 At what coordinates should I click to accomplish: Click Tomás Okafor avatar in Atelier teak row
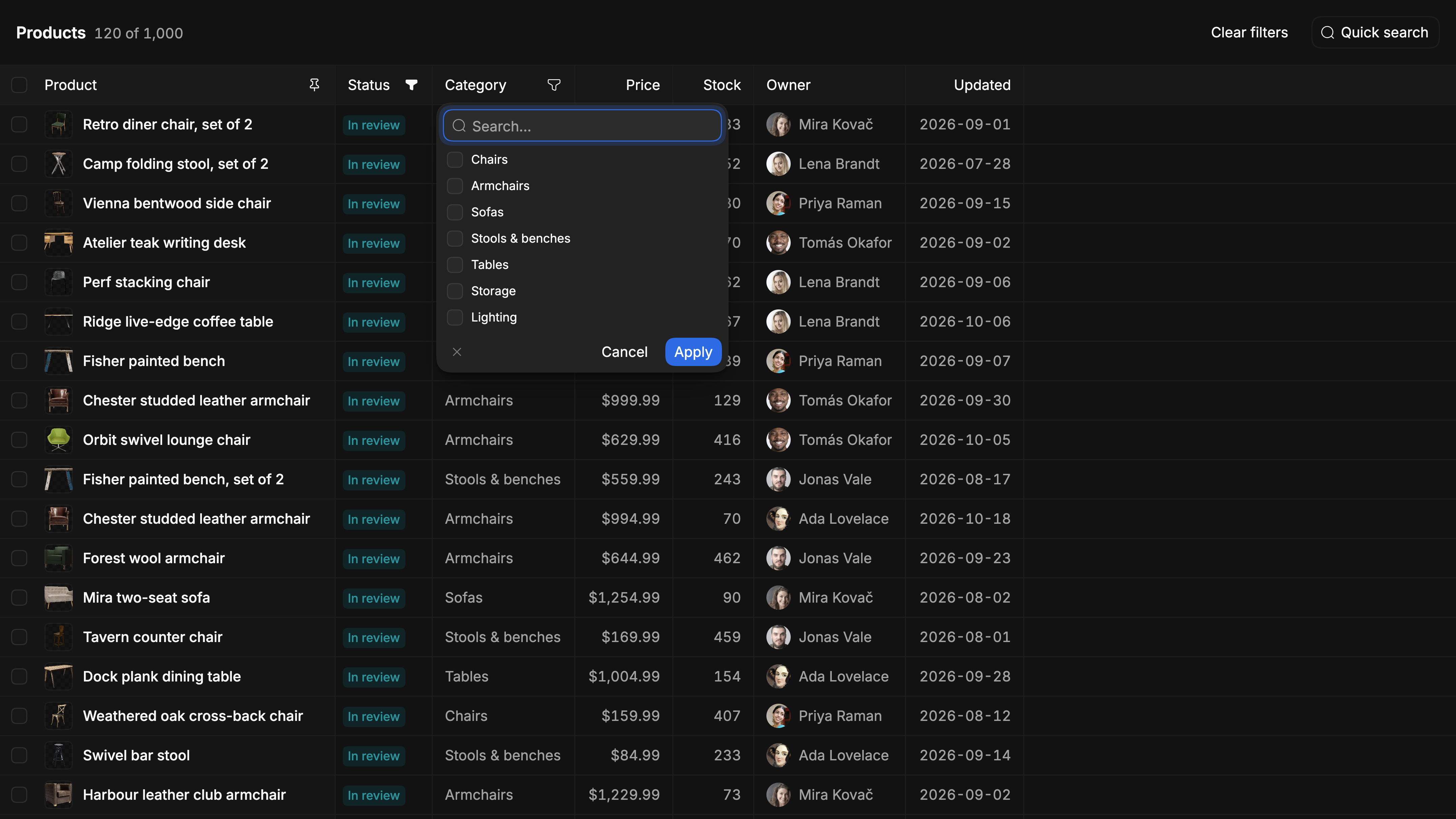coord(778,242)
